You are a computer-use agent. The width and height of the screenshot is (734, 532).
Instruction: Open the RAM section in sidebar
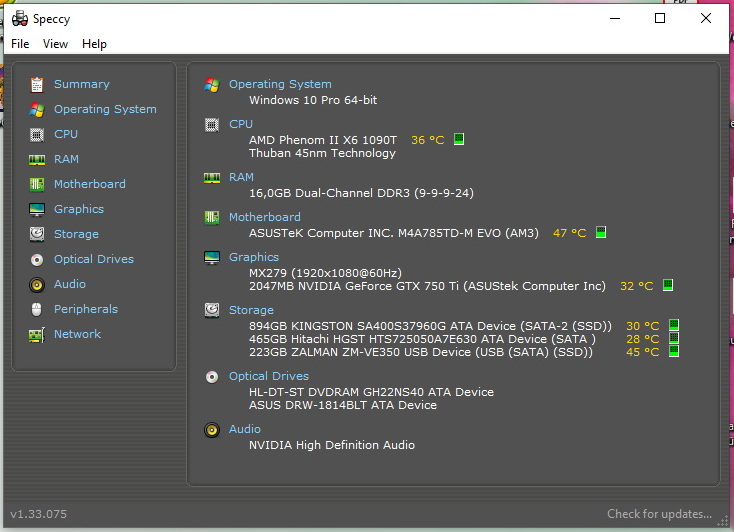click(66, 159)
